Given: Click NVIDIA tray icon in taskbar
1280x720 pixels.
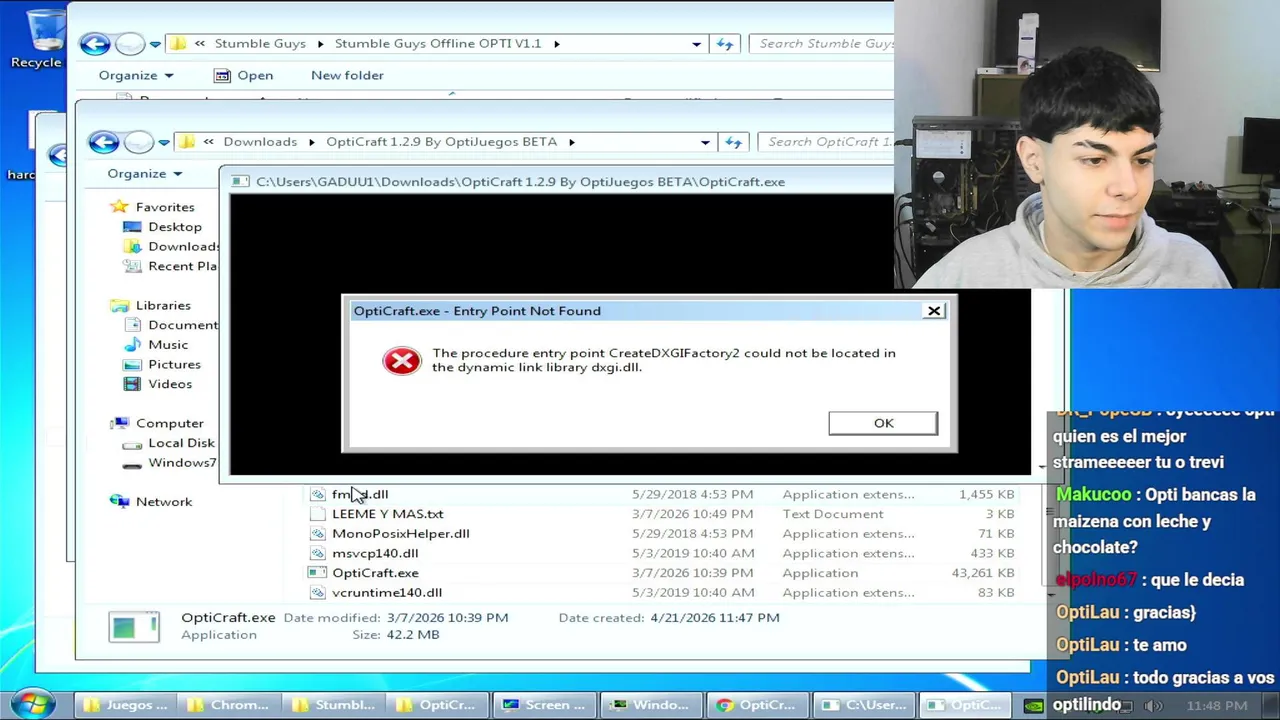Looking at the screenshot, I should (x=1033, y=706).
